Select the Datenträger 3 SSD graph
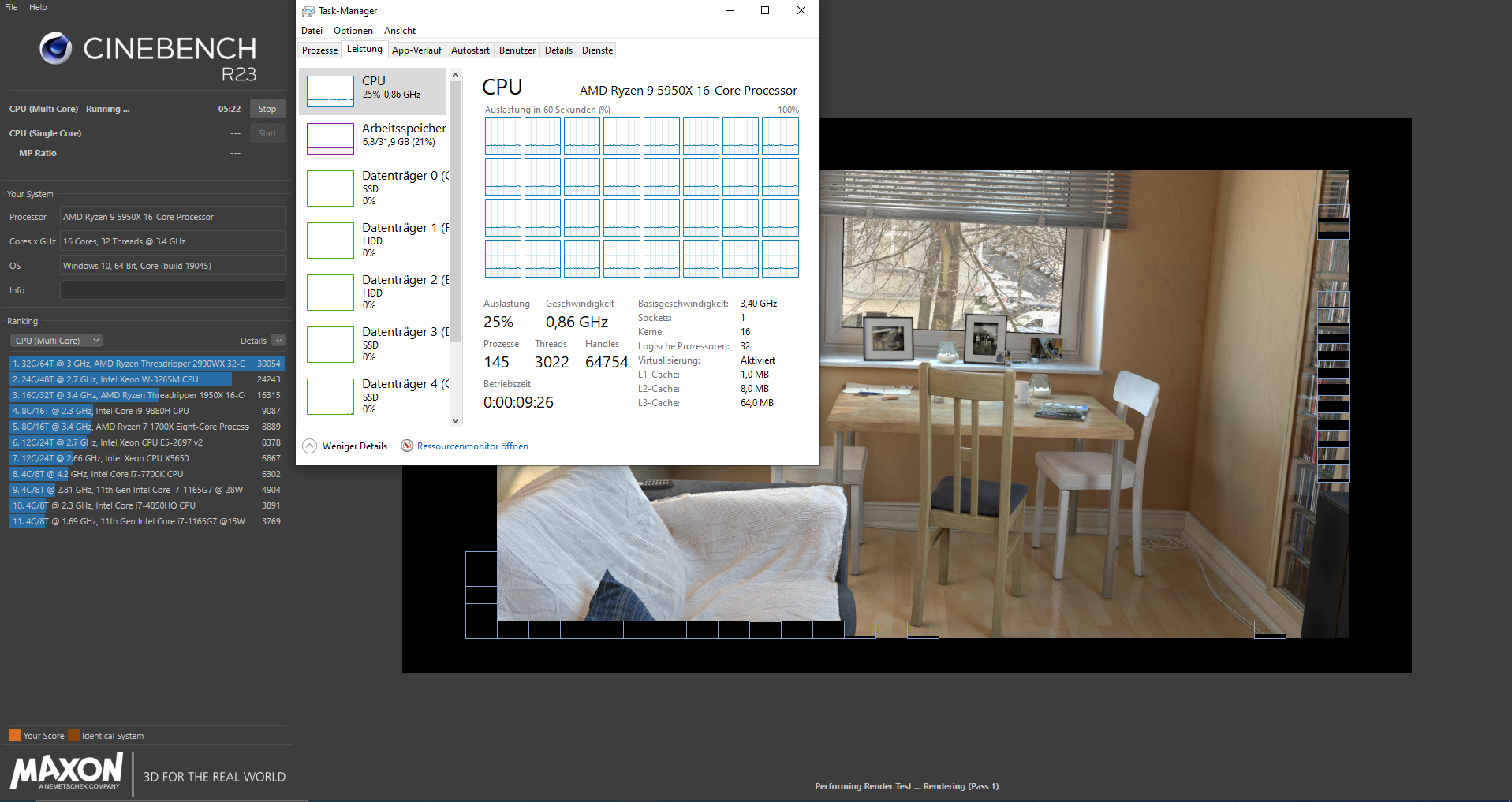Screen dimensions: 1512x802 pos(330,345)
